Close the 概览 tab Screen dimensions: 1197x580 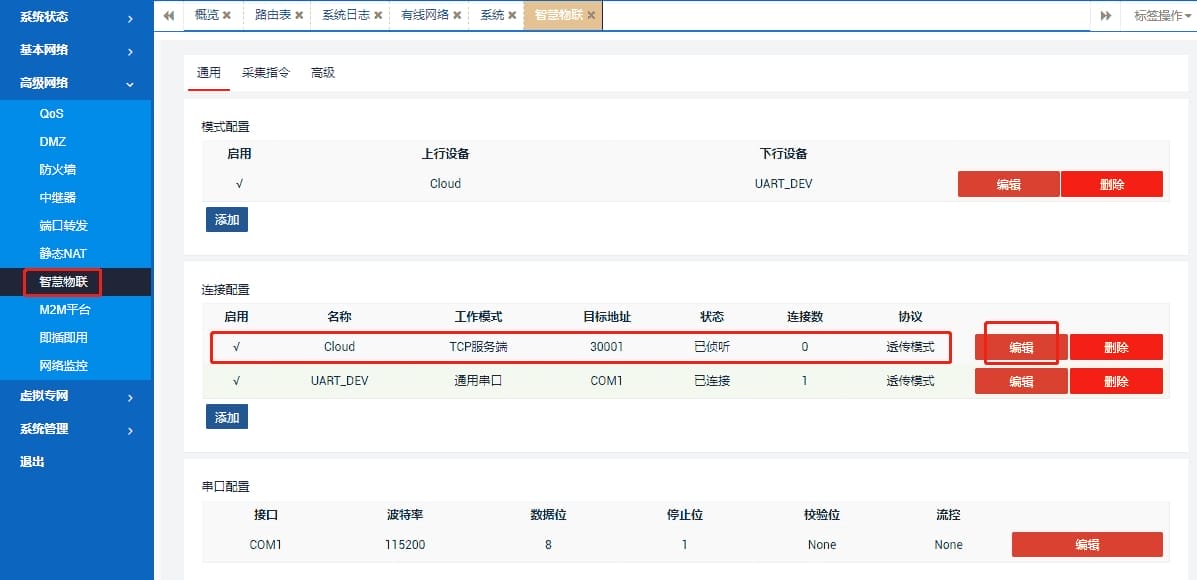click(x=226, y=15)
